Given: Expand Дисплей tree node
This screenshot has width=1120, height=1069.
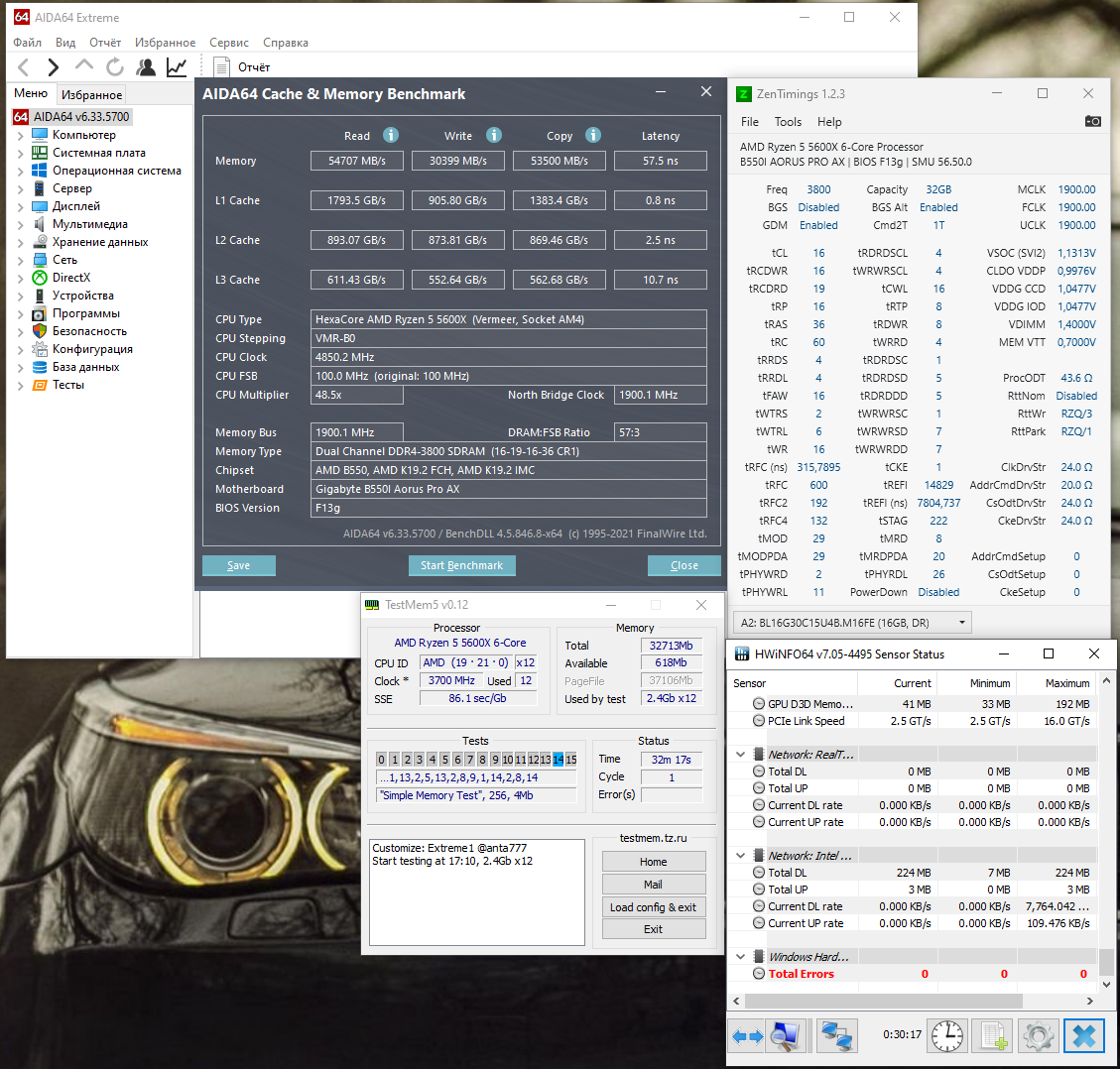Looking at the screenshot, I should coord(20,206).
